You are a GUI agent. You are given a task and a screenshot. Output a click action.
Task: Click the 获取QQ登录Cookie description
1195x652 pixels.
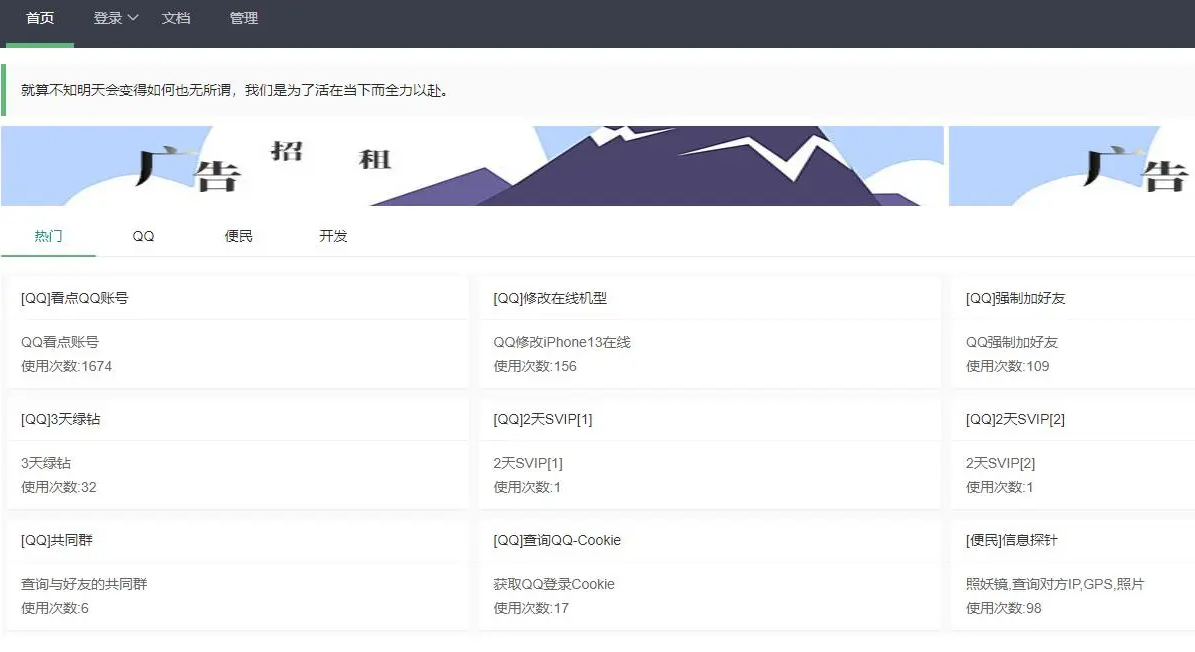[554, 584]
